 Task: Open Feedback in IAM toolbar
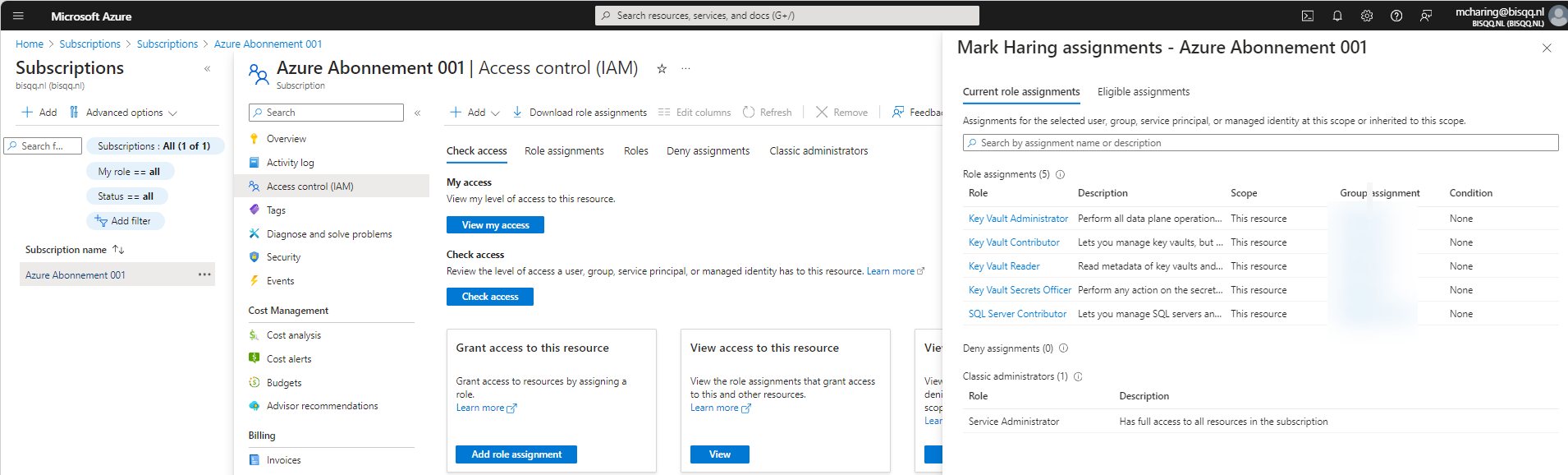pyautogui.click(x=917, y=113)
